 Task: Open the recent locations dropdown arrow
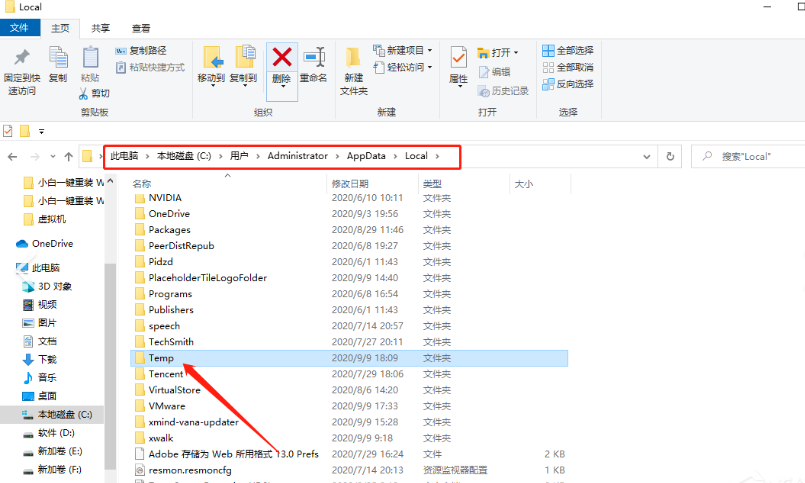coord(53,157)
